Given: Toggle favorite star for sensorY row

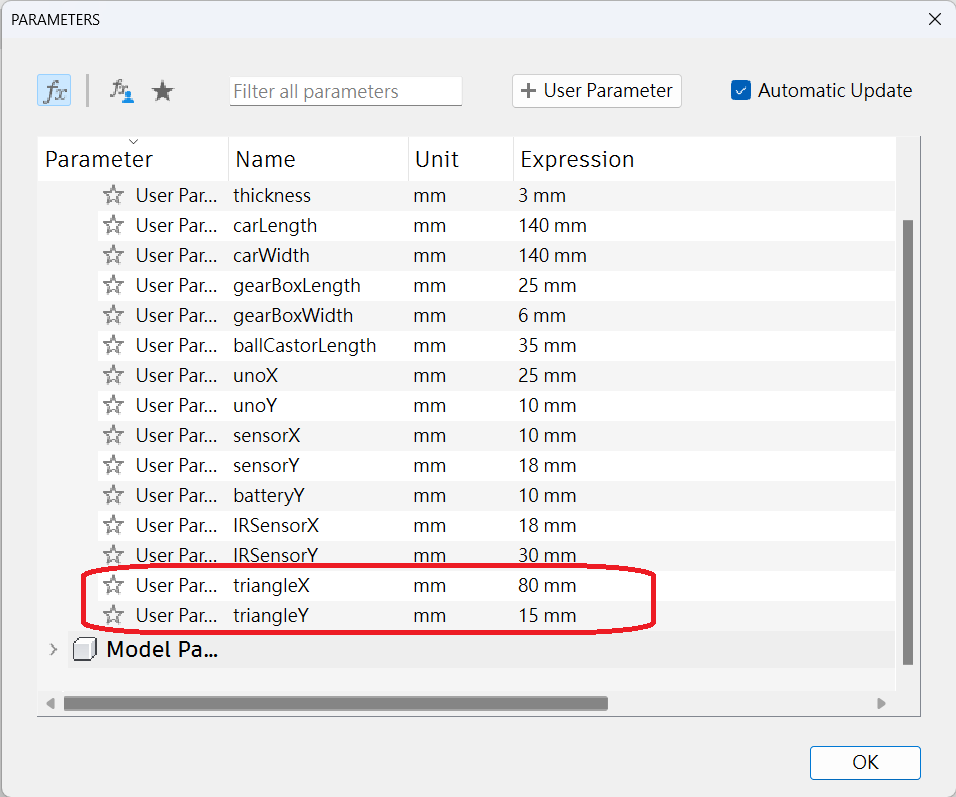Looking at the screenshot, I should pos(113,465).
